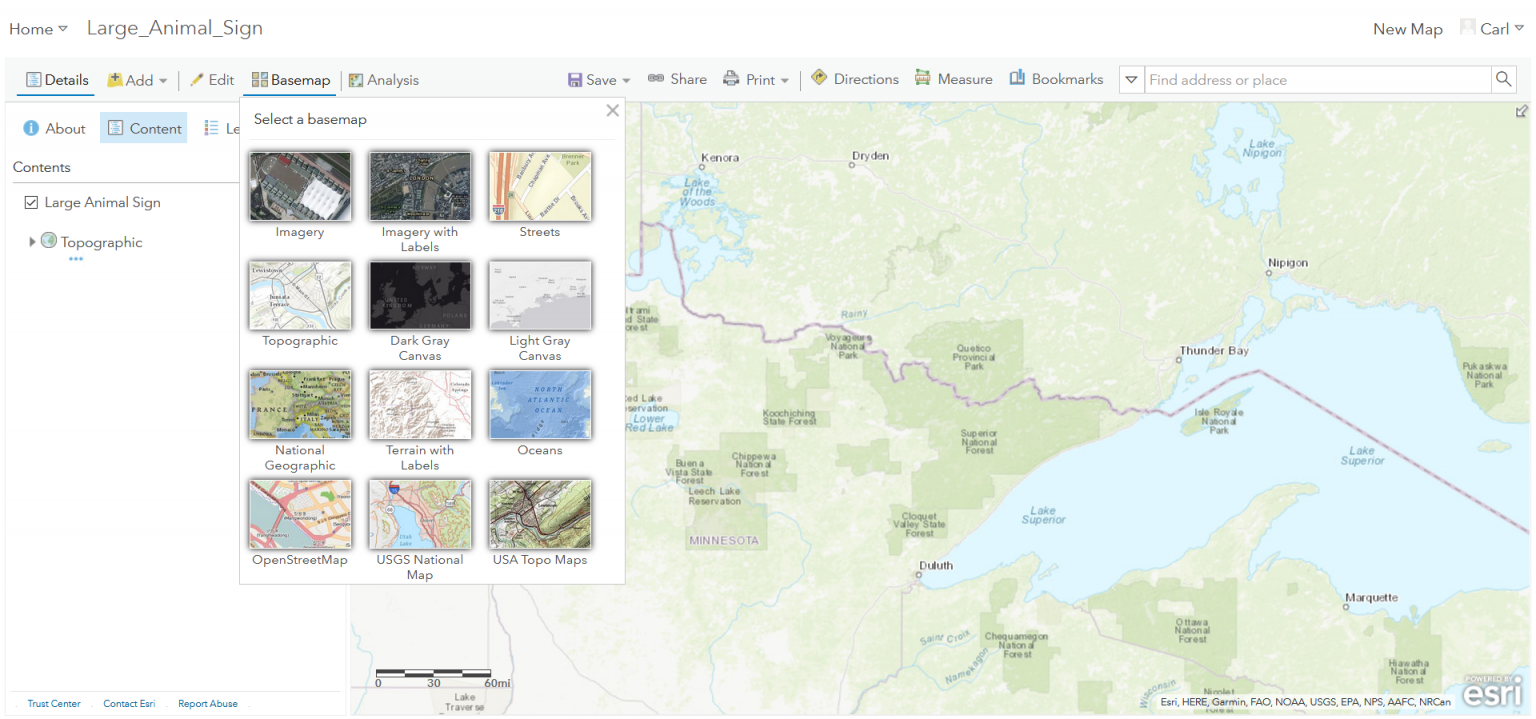Toggle visibility of the Topographic basemap layer

tap(48, 242)
